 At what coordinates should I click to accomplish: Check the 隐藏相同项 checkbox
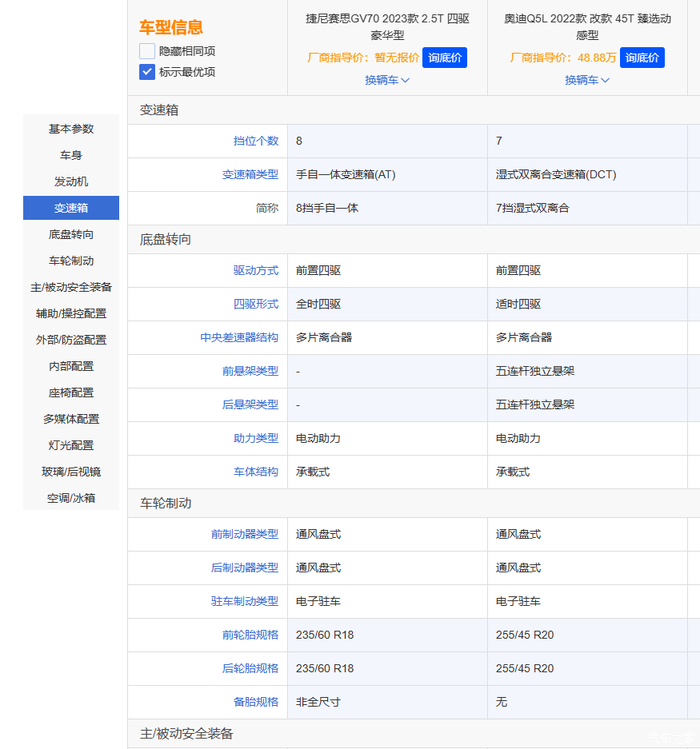point(147,51)
